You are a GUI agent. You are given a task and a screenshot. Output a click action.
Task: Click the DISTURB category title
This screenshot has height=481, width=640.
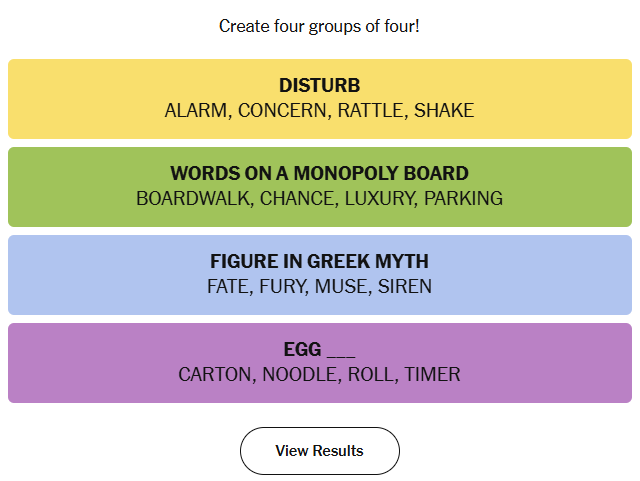tap(319, 86)
